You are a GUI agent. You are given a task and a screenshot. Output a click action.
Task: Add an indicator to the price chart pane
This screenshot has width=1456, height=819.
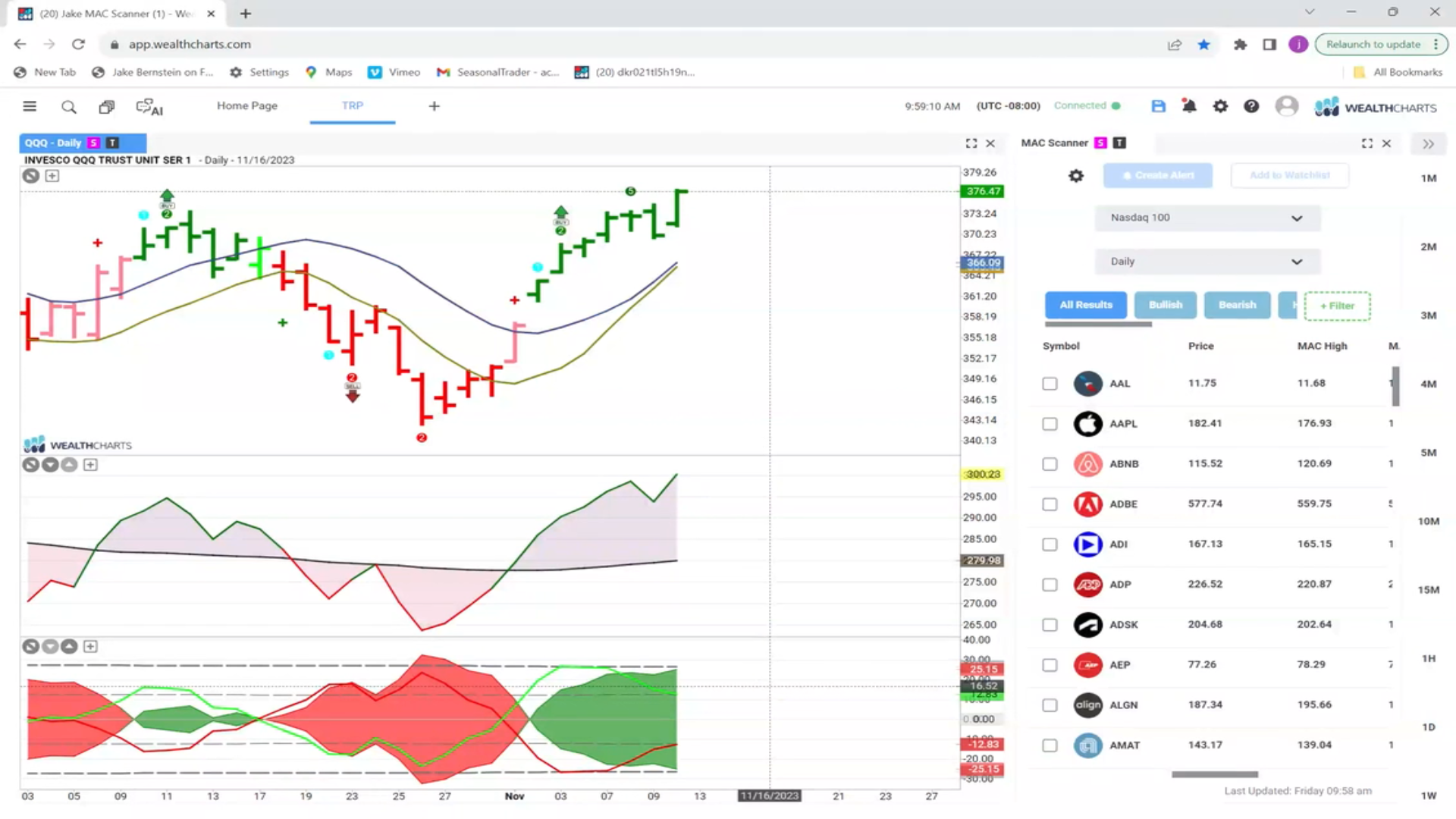tap(52, 176)
